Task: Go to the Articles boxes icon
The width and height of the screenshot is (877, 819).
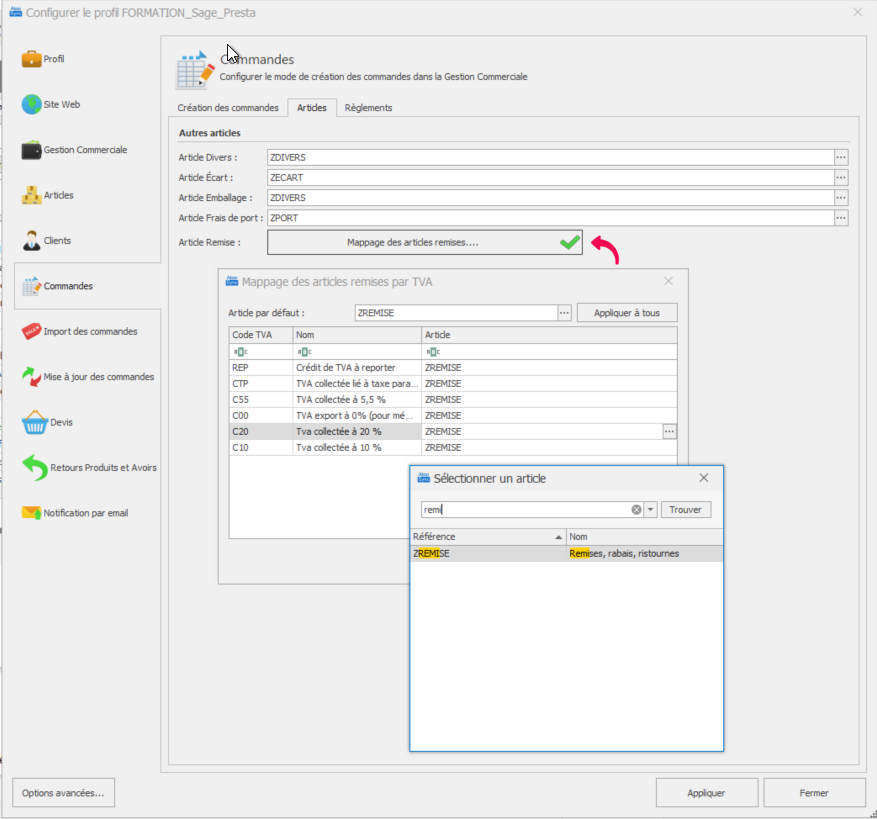Action: tap(31, 195)
